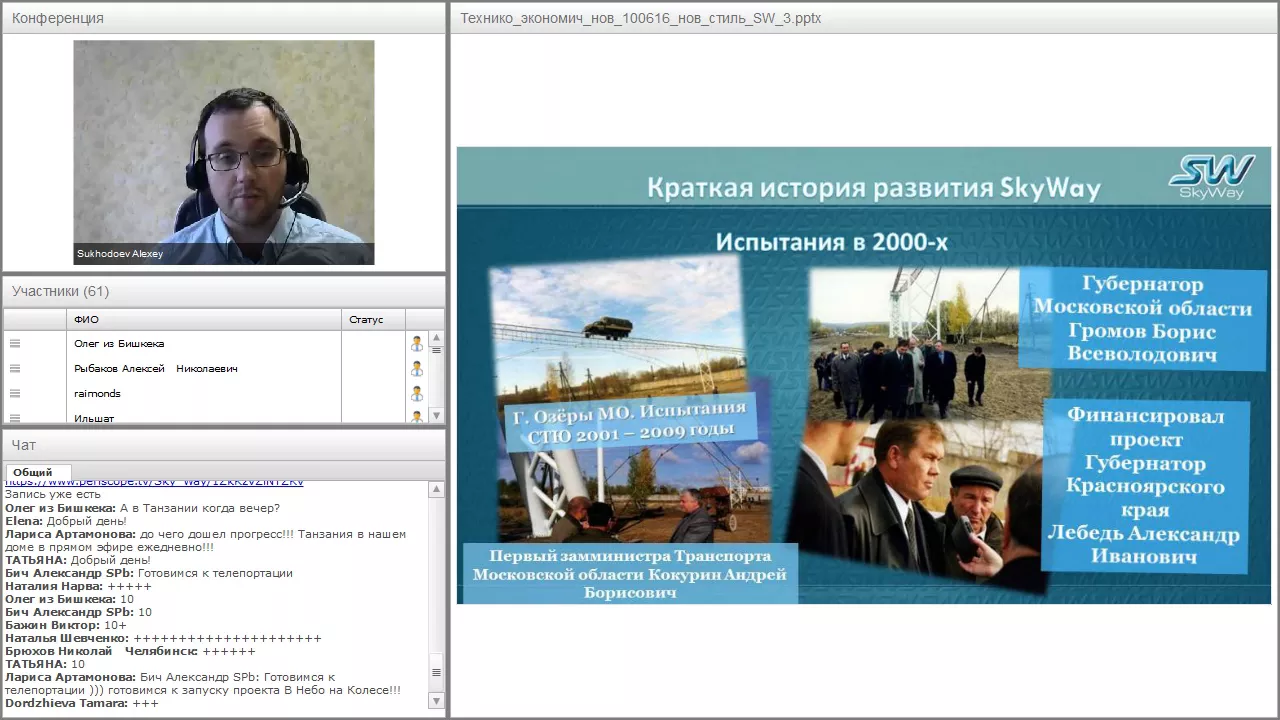Image resolution: width=1280 pixels, height=720 pixels.
Task: Open row menu handle for Ильшат
Action: (x=15, y=417)
